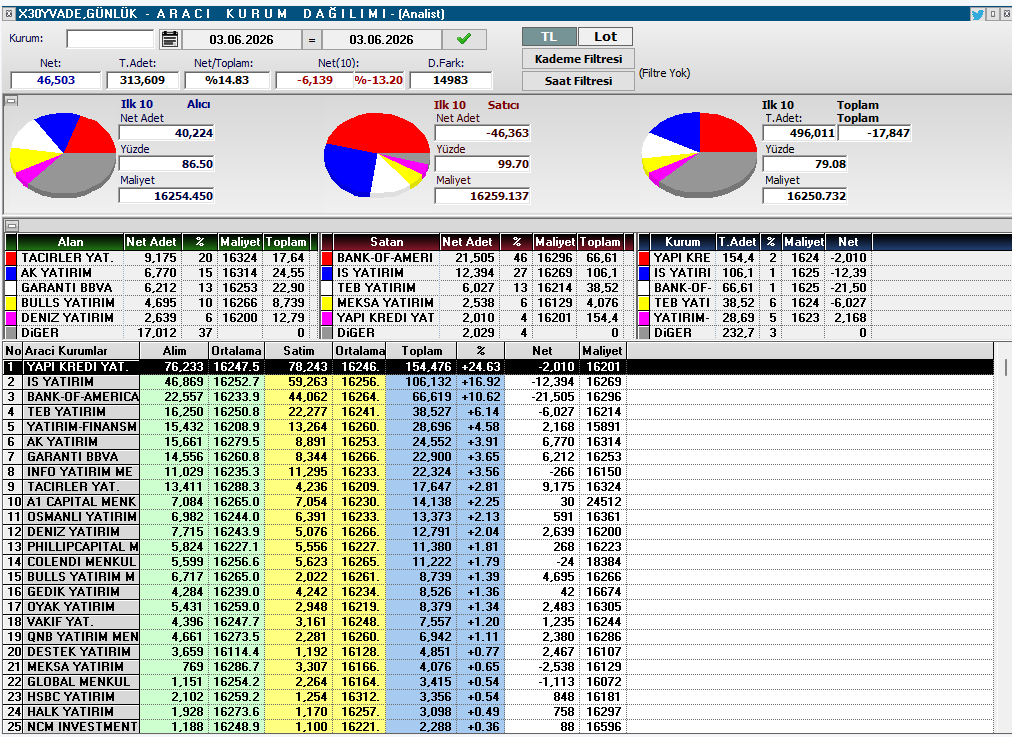Click the window menu icon in the title bar
This screenshot has width=1012, height=737.
point(8,14)
